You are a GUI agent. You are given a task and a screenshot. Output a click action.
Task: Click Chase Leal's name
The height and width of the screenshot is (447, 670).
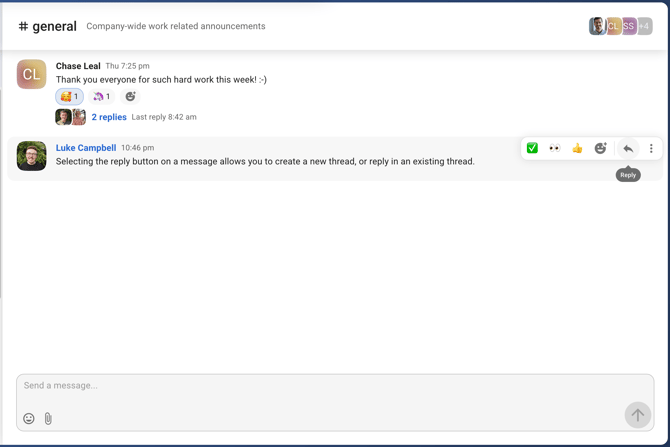click(x=78, y=66)
